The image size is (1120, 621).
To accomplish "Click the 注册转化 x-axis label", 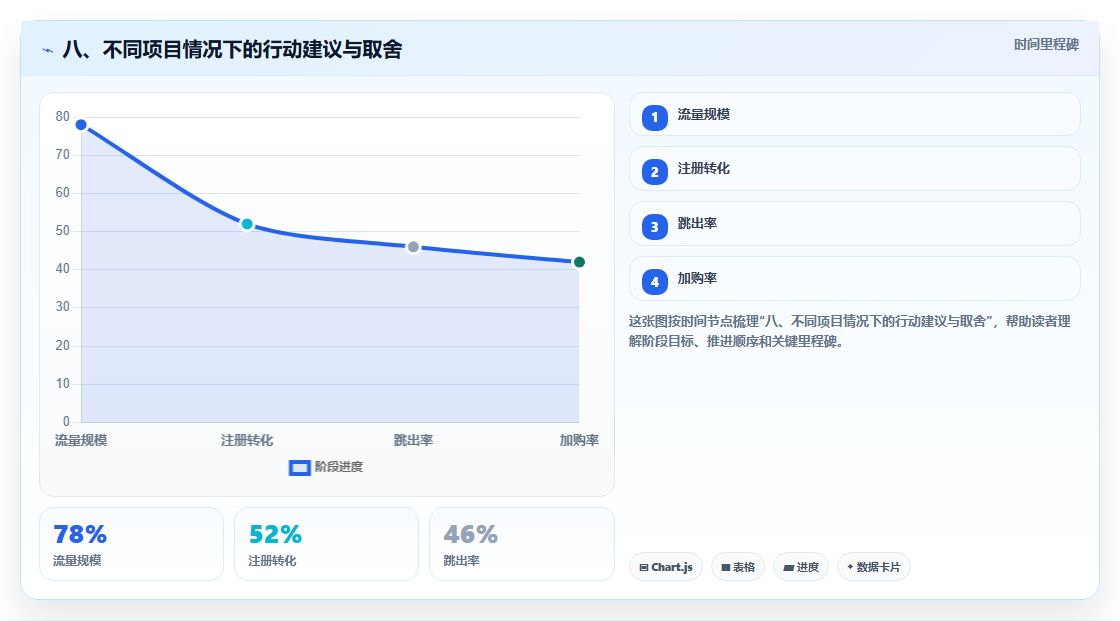I will pos(247,441).
